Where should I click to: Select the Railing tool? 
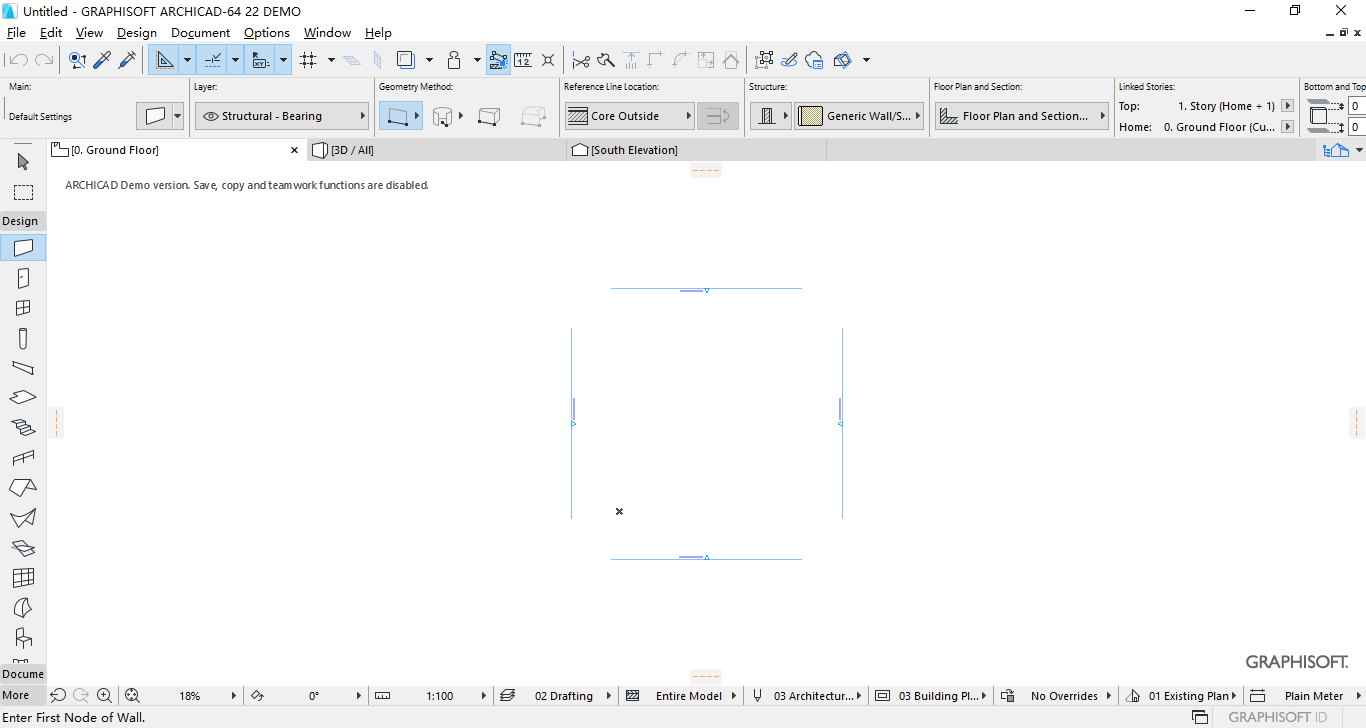tap(23, 458)
